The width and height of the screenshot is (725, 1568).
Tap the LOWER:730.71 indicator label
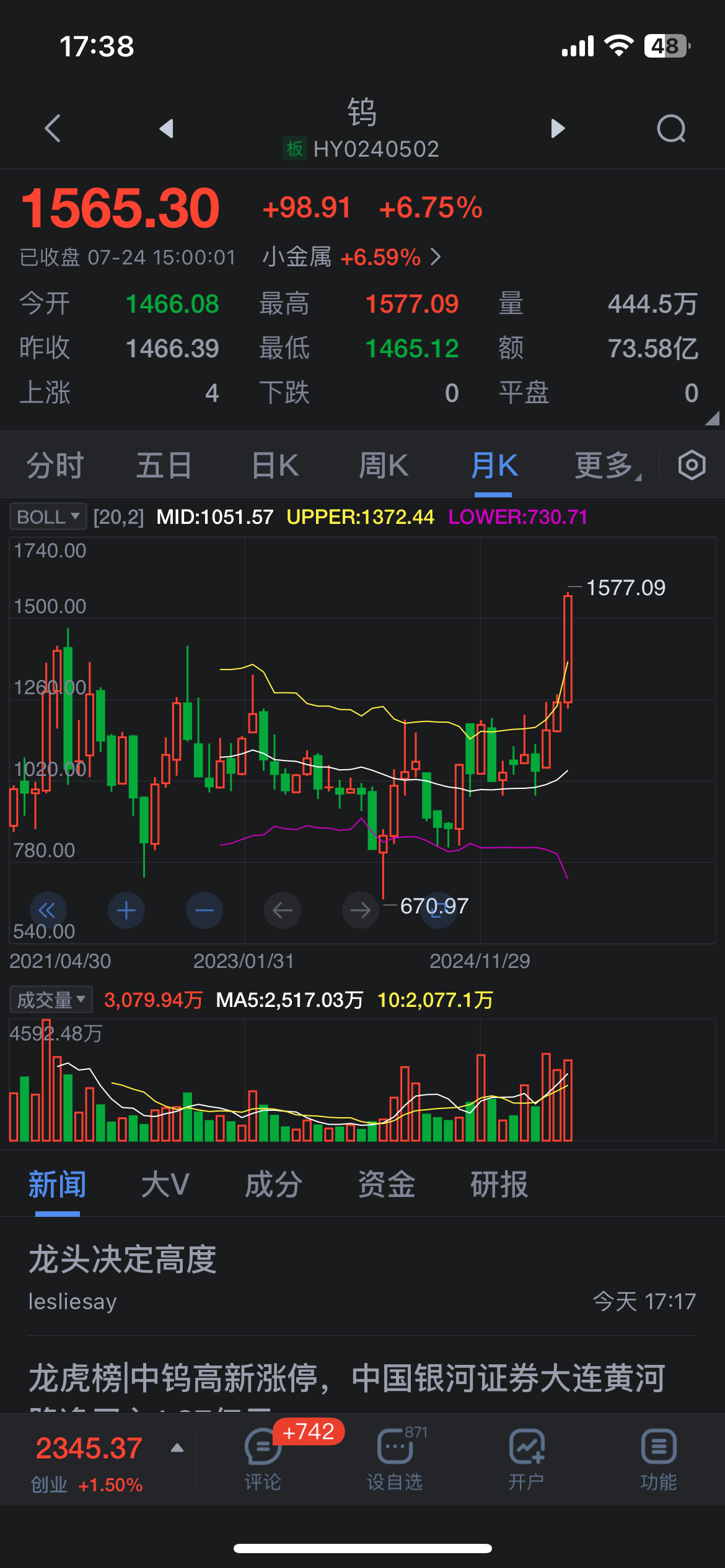(x=518, y=516)
